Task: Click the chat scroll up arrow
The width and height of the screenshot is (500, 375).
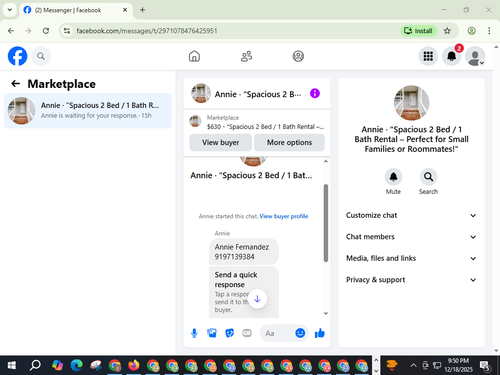Action: point(326,161)
